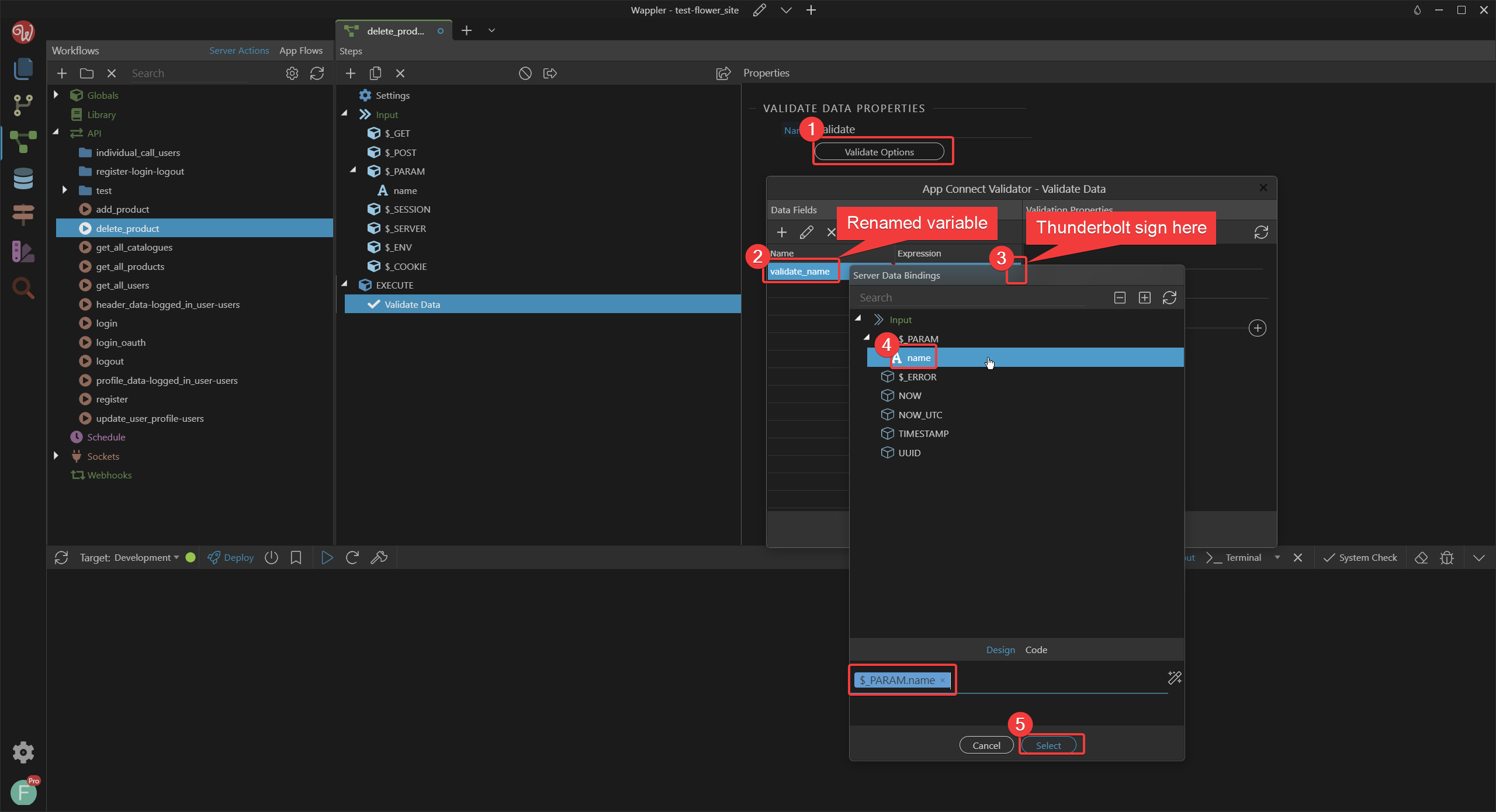Open the Theme manager sidebar icon
This screenshot has width=1496, height=812.
point(23,252)
